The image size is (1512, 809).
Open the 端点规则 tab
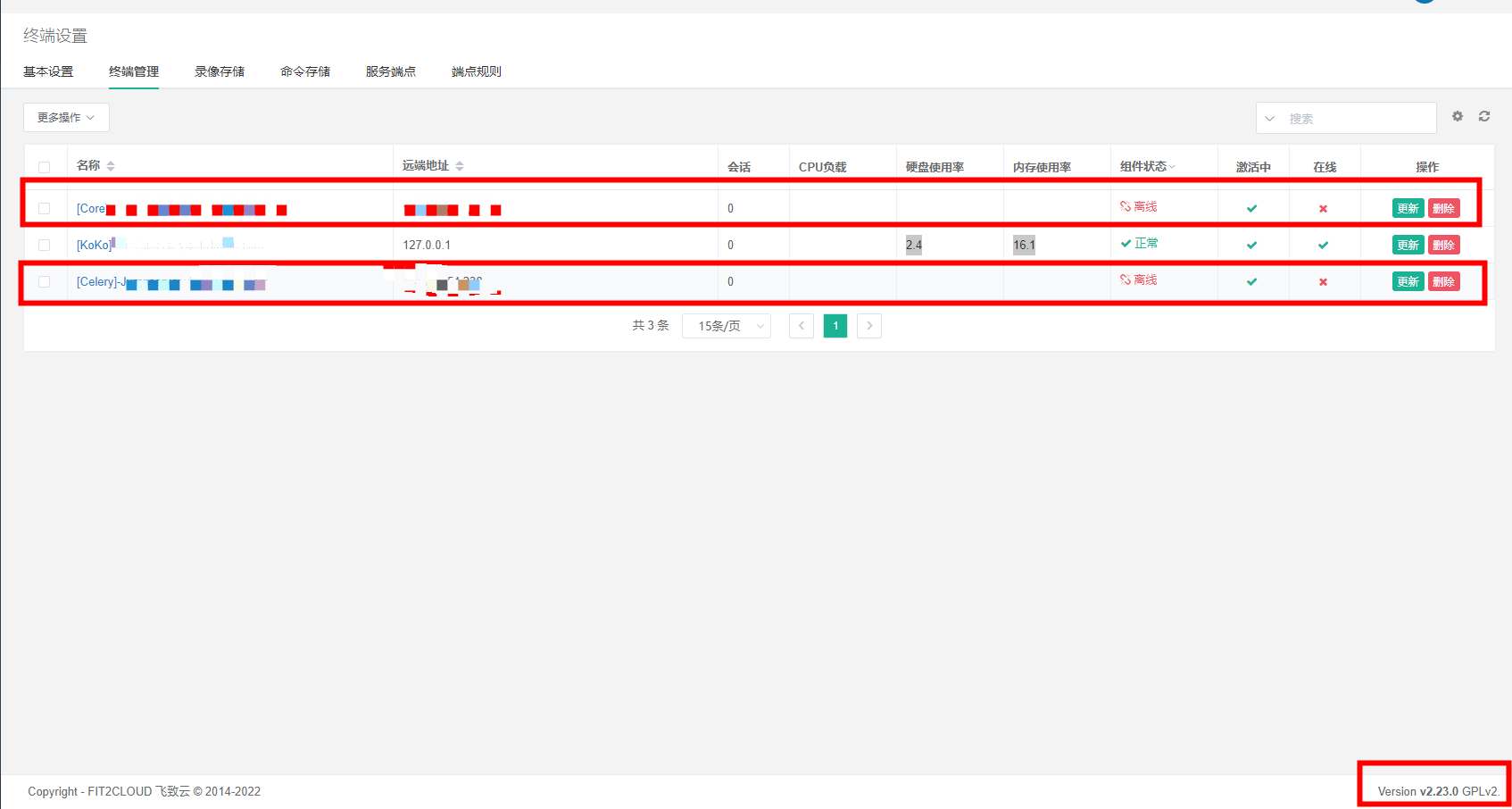tap(476, 71)
